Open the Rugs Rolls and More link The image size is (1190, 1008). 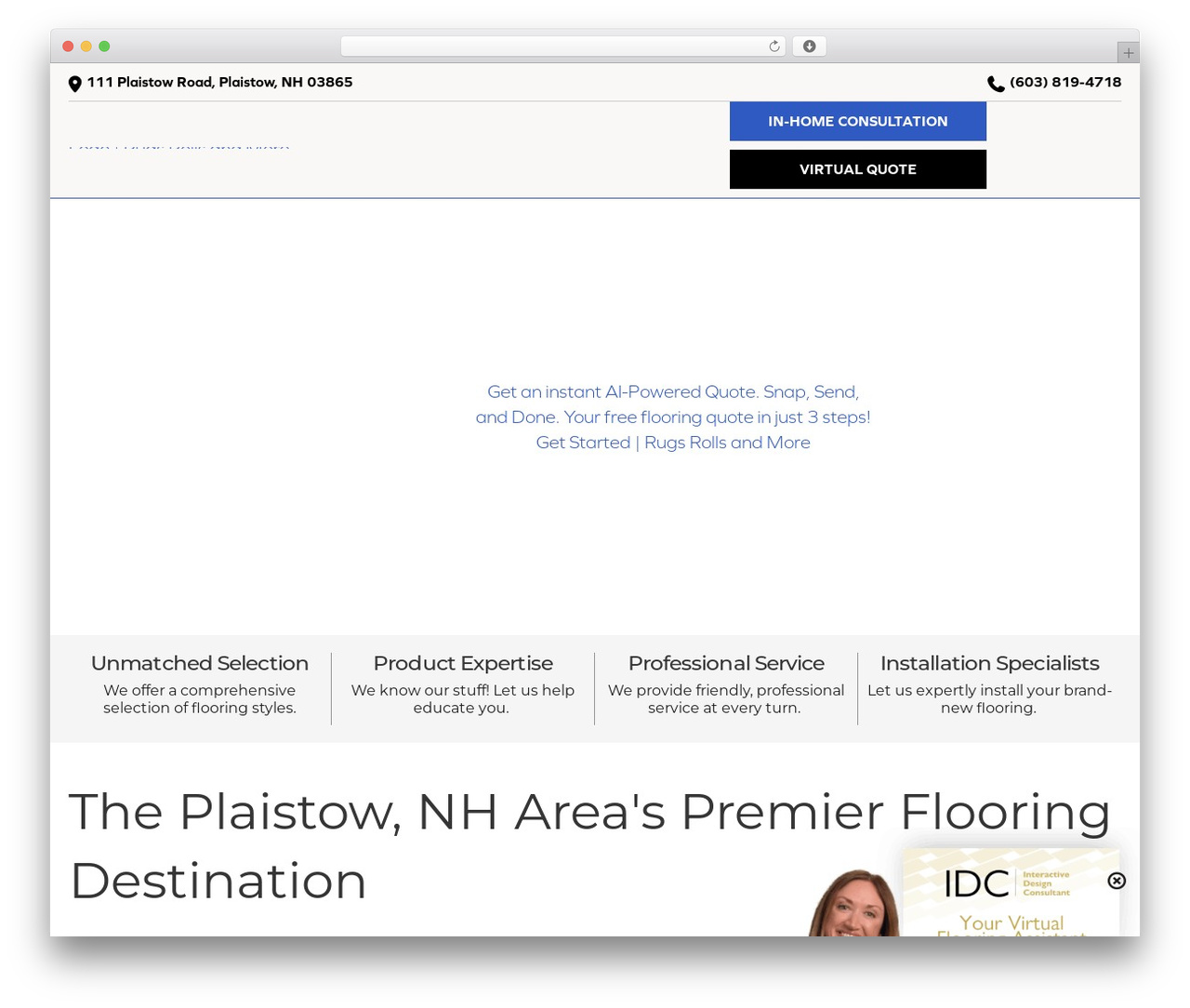(x=727, y=443)
